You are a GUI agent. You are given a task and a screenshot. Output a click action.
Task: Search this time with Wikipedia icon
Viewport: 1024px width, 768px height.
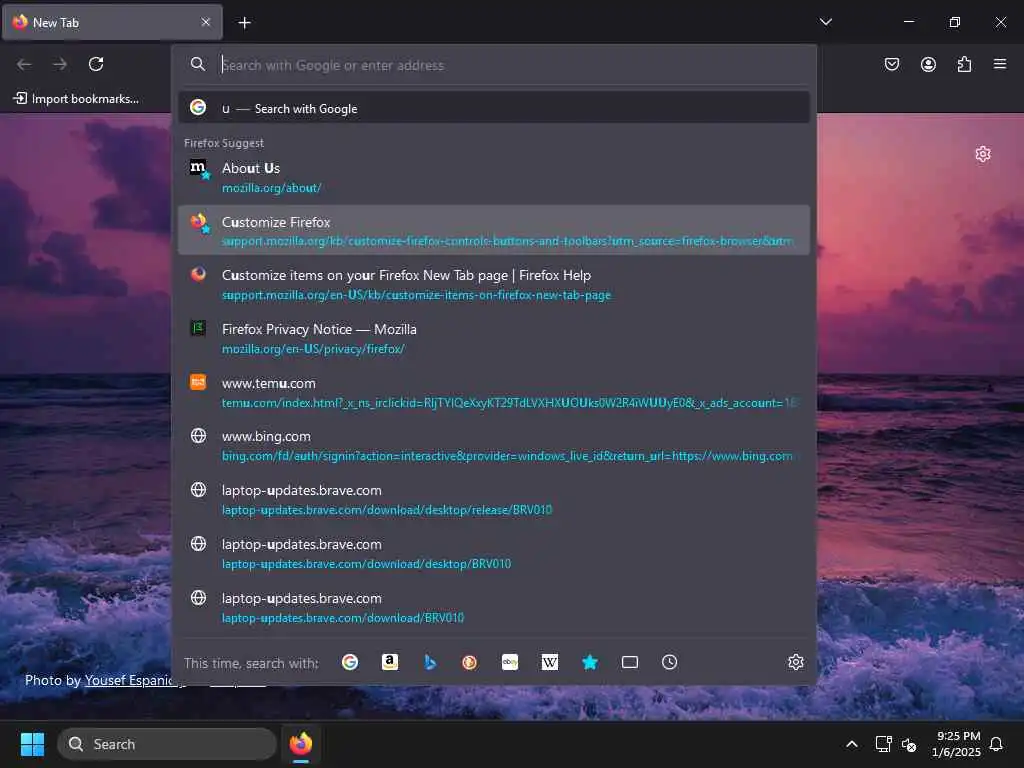pos(550,662)
